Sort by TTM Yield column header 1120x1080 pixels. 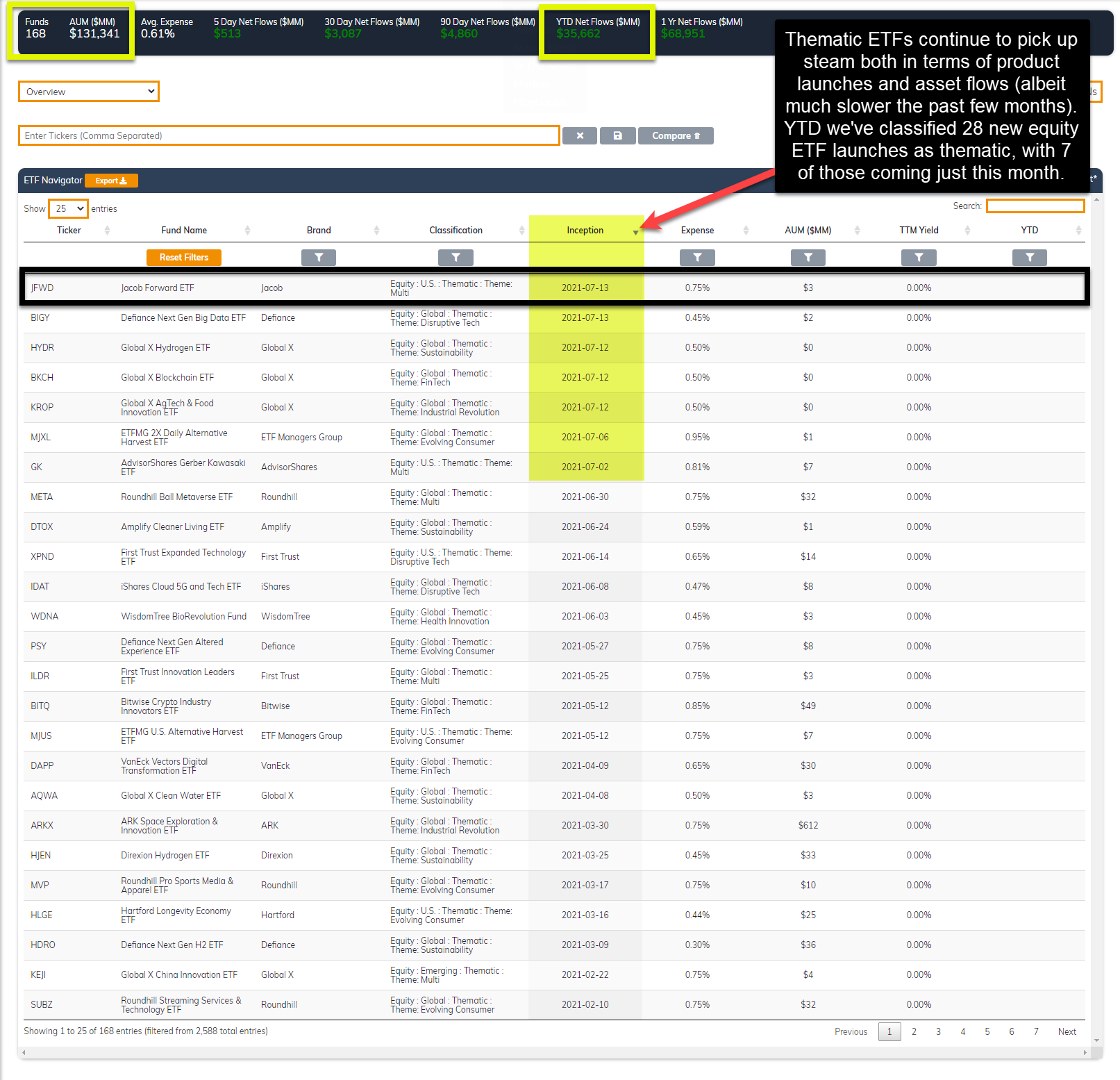click(x=919, y=231)
